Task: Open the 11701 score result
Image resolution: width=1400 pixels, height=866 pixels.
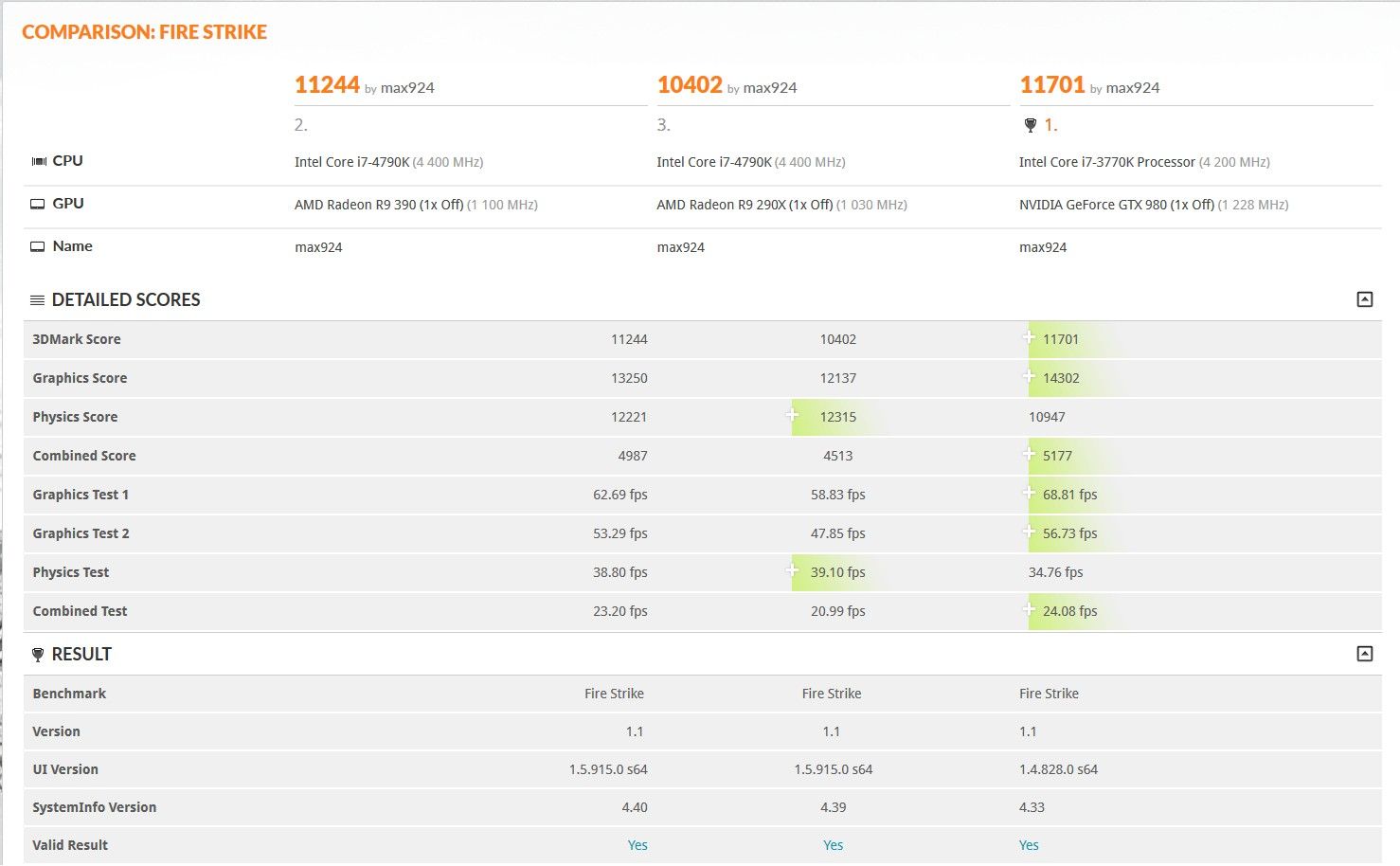Action: point(1051,85)
